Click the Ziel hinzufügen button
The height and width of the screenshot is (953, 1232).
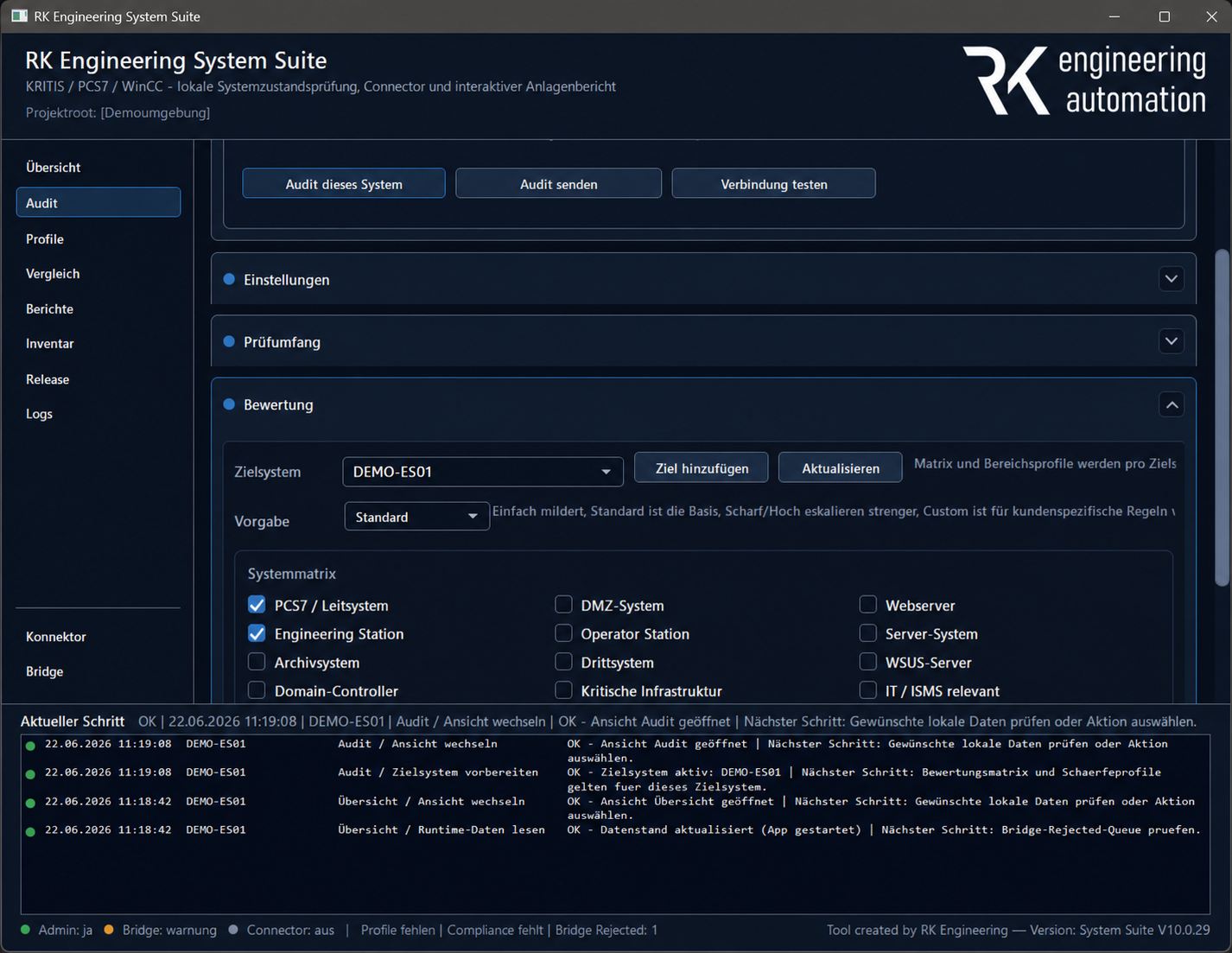click(702, 467)
